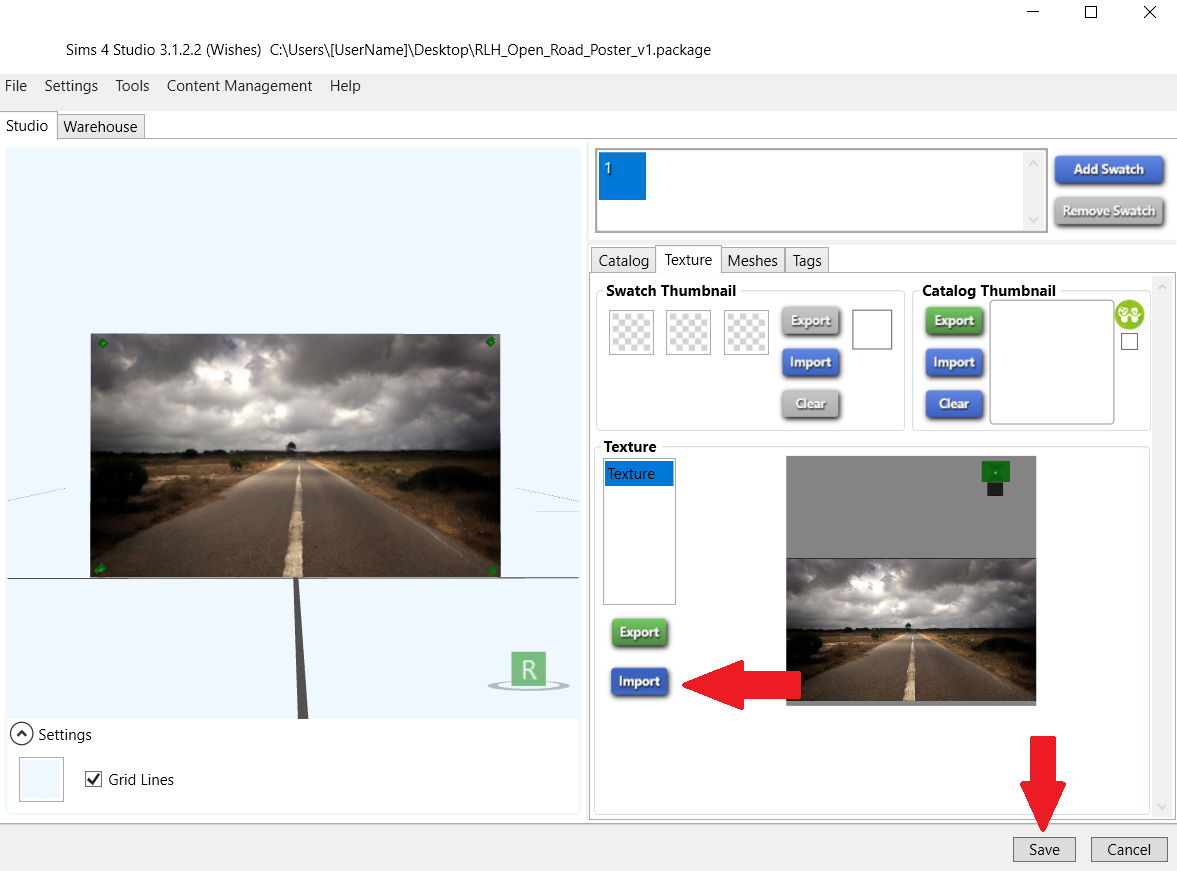Click the Clear button under Catalog Thumbnail
Image resolution: width=1177 pixels, height=871 pixels.
point(953,404)
